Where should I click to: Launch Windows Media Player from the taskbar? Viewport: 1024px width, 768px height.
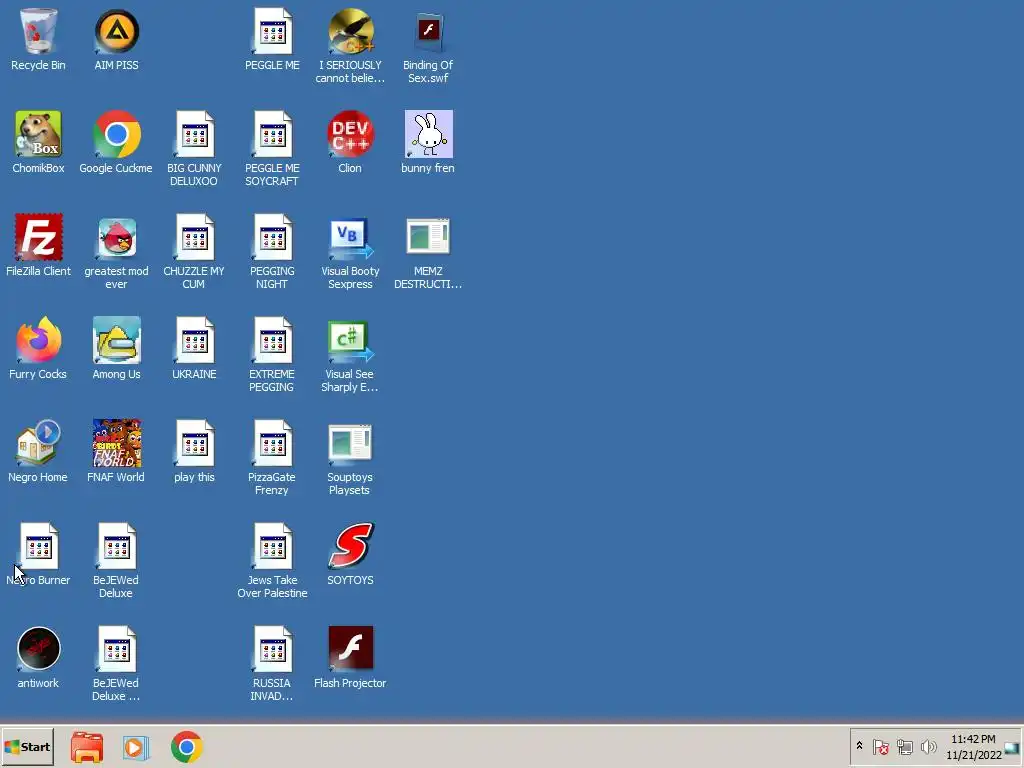click(136, 747)
